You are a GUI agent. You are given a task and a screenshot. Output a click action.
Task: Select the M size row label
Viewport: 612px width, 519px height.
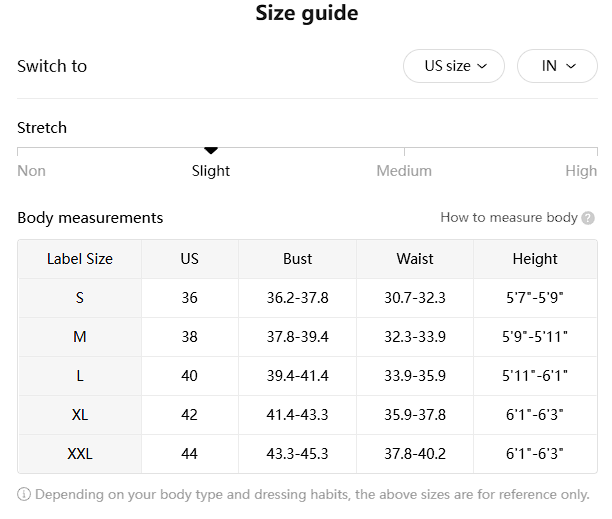click(80, 336)
